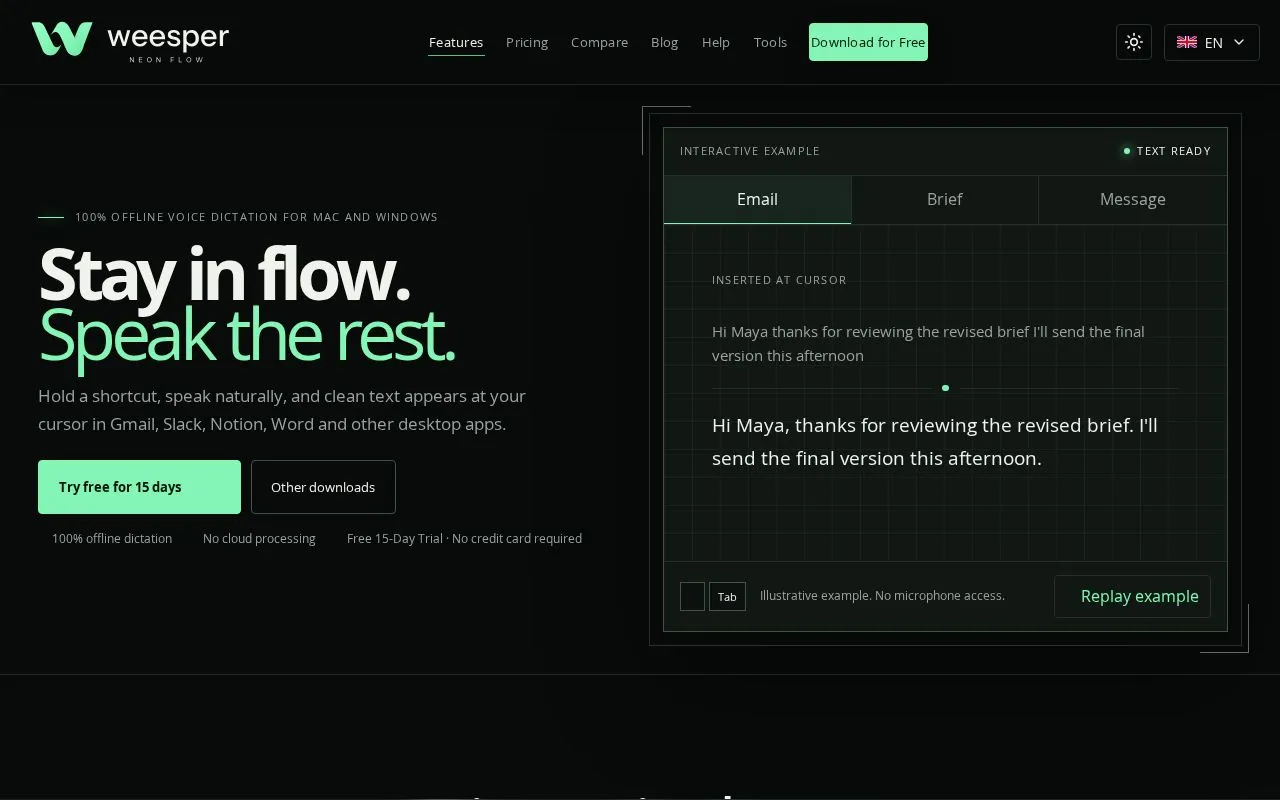
Task: Open the Help menu item
Action: 716,42
